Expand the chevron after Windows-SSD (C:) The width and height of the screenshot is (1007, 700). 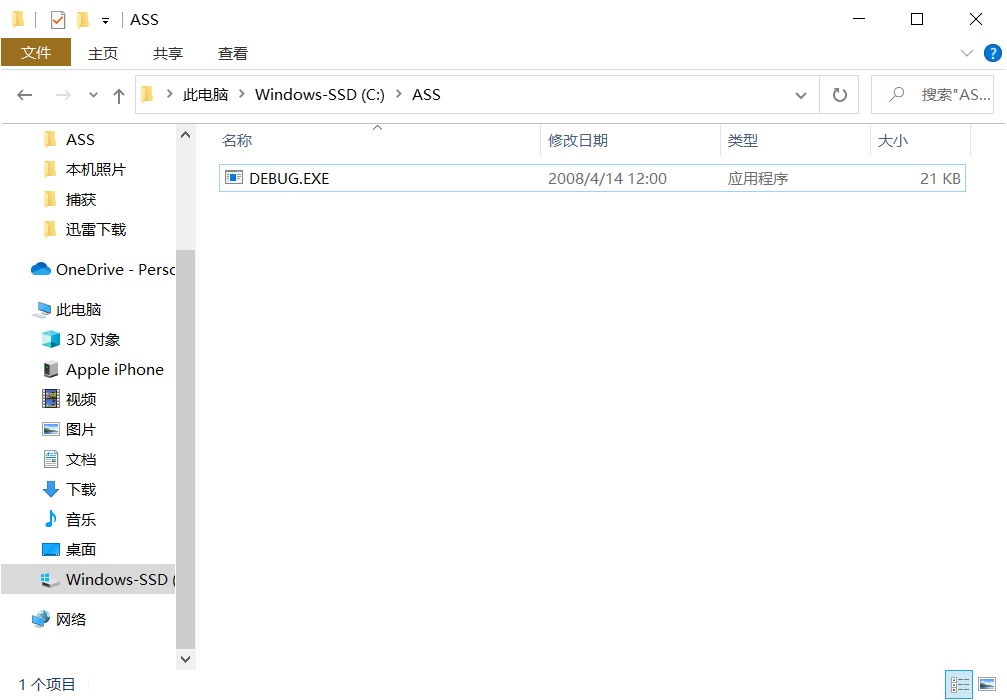pos(399,94)
